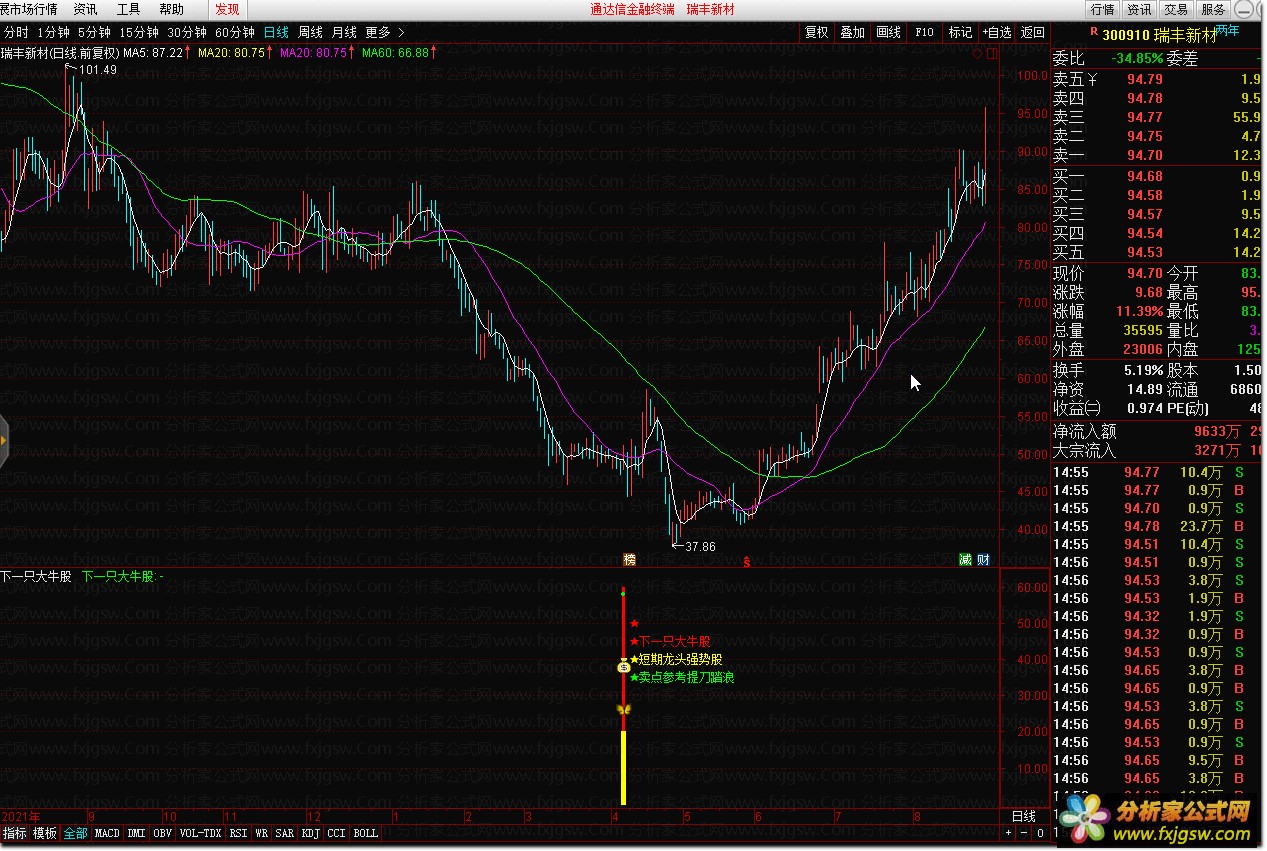Switch to the 60分钟 period
Viewport: 1267px width, 851px height.
pyautogui.click(x=236, y=32)
